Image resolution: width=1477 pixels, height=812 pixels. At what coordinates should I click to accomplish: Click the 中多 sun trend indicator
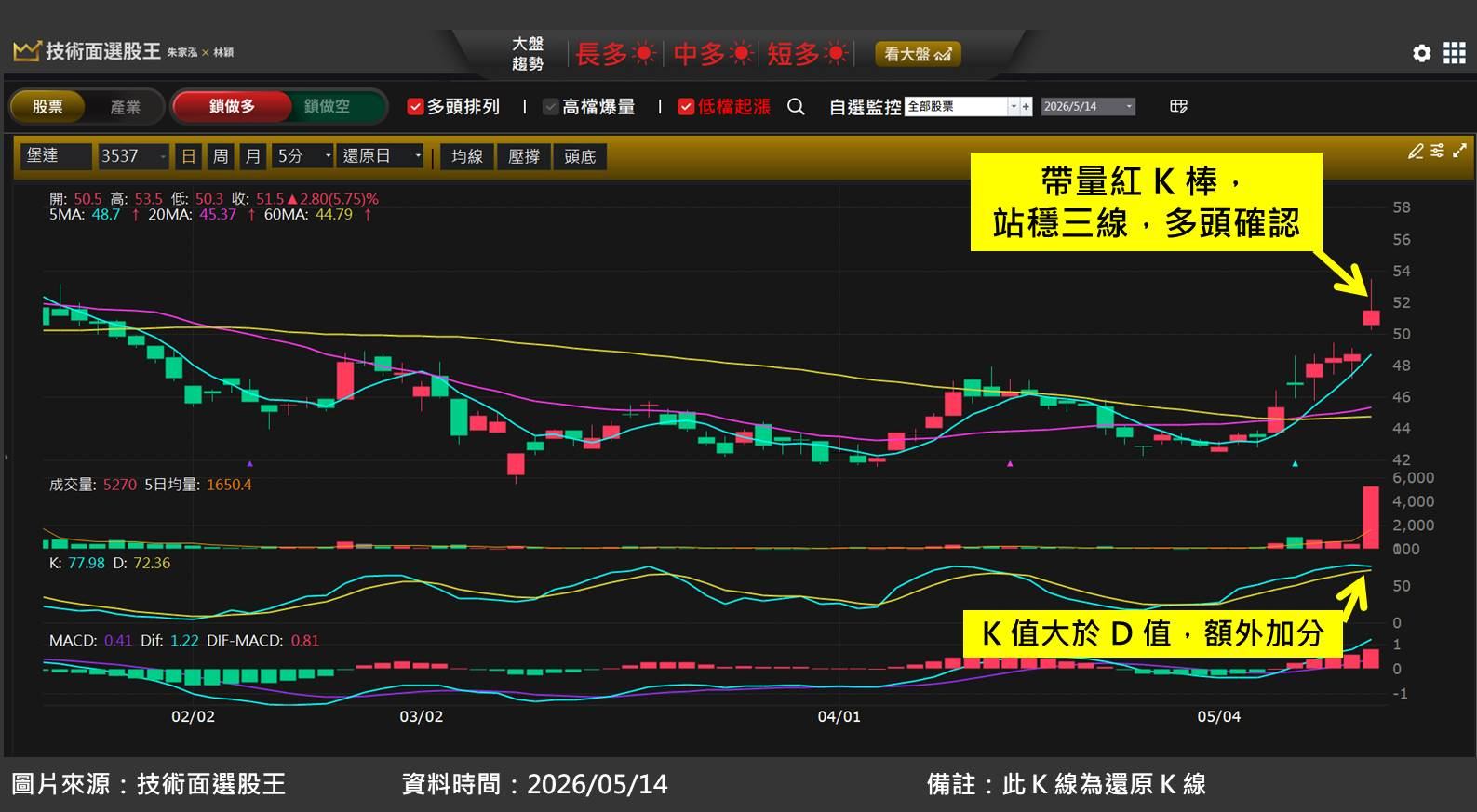click(713, 54)
